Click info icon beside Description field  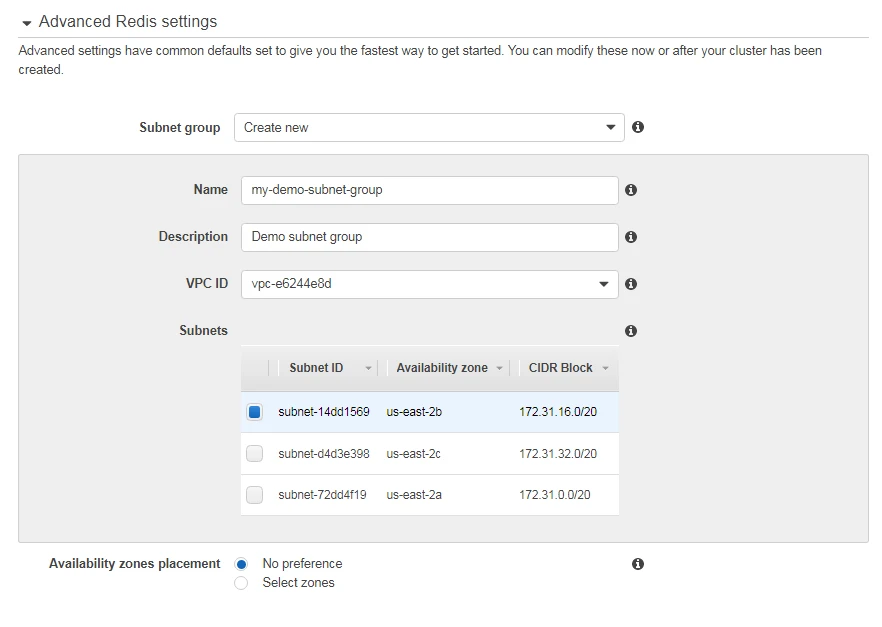pyautogui.click(x=631, y=237)
